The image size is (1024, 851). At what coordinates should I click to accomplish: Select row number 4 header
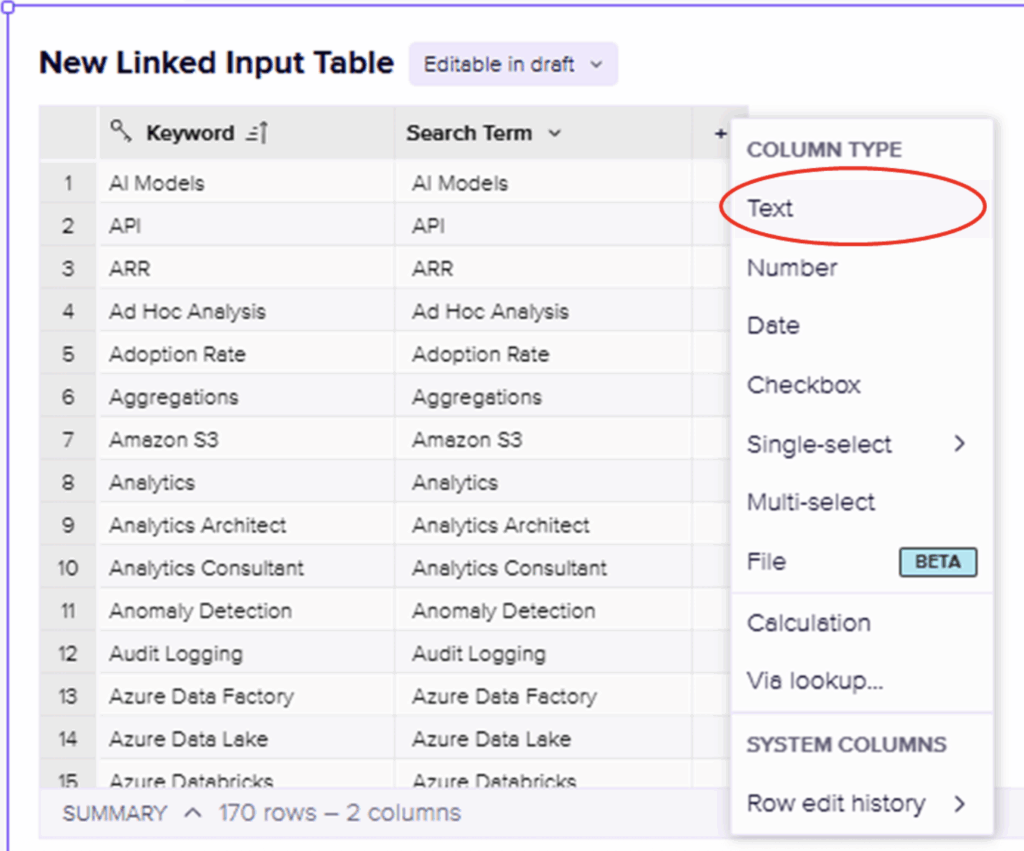click(x=68, y=311)
